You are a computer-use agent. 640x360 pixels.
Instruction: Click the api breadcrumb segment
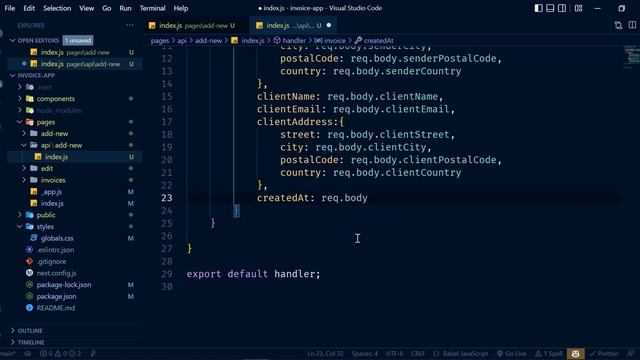click(x=182, y=40)
